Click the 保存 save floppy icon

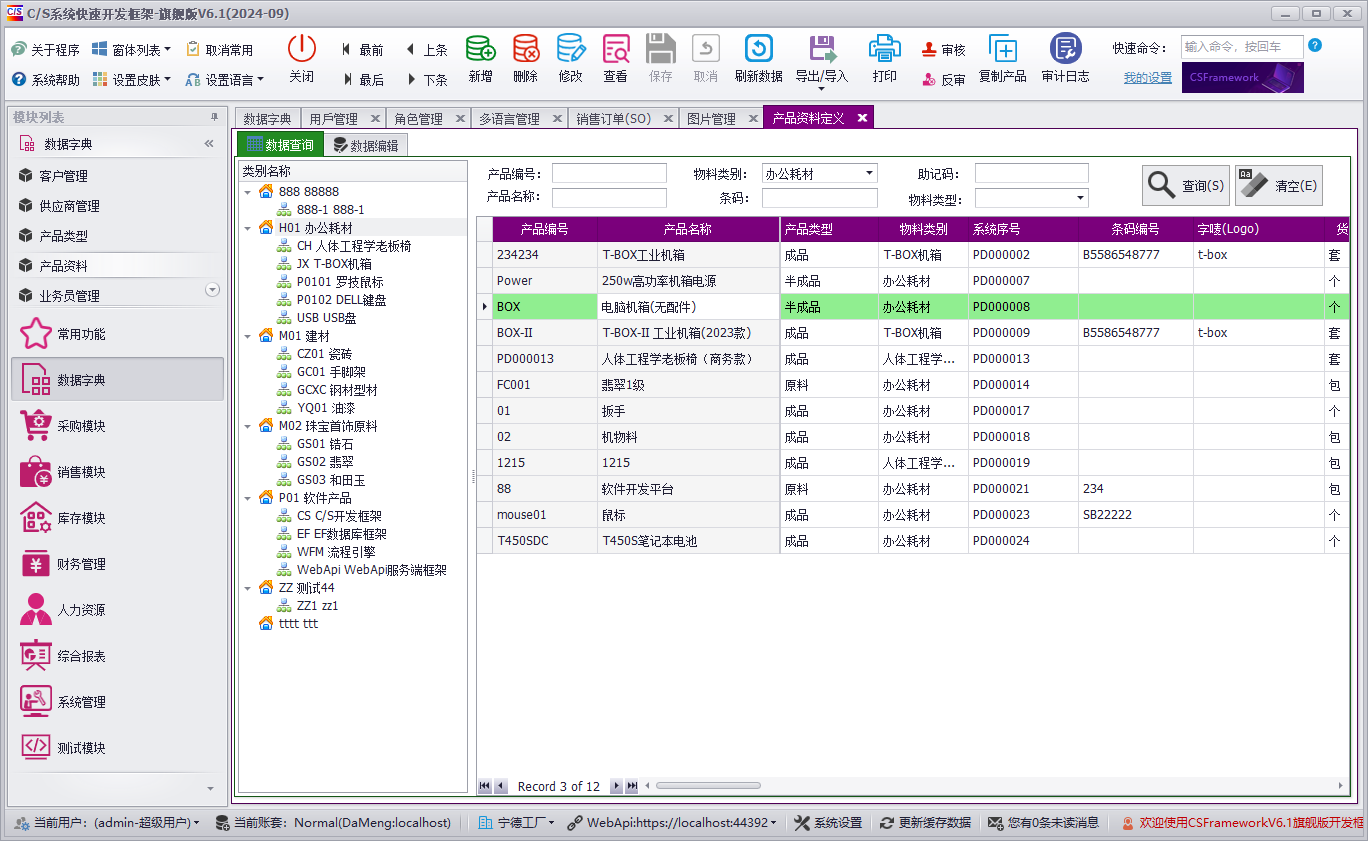(660, 48)
